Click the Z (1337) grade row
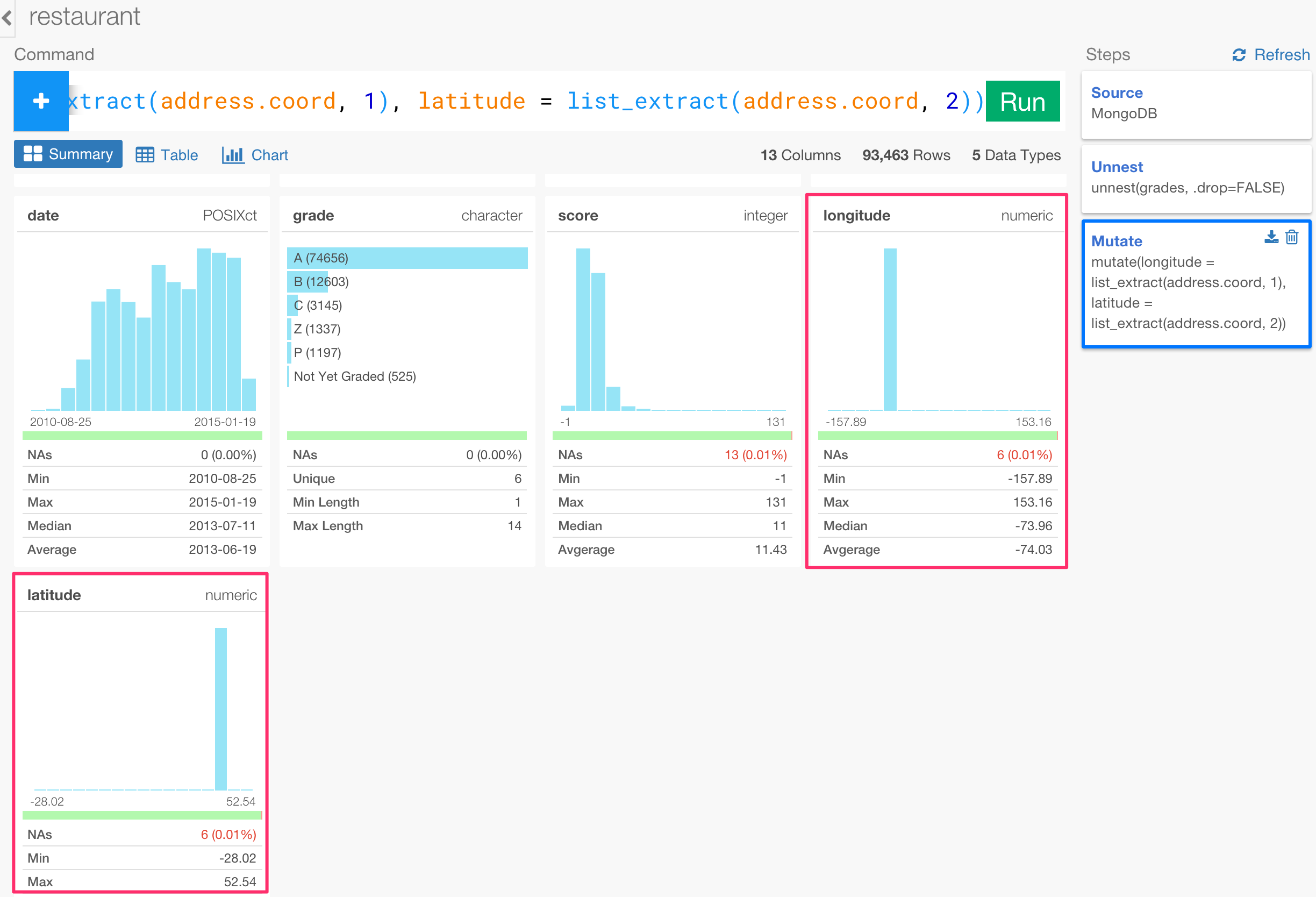Image resolution: width=1316 pixels, height=897 pixels. pyautogui.click(x=317, y=329)
